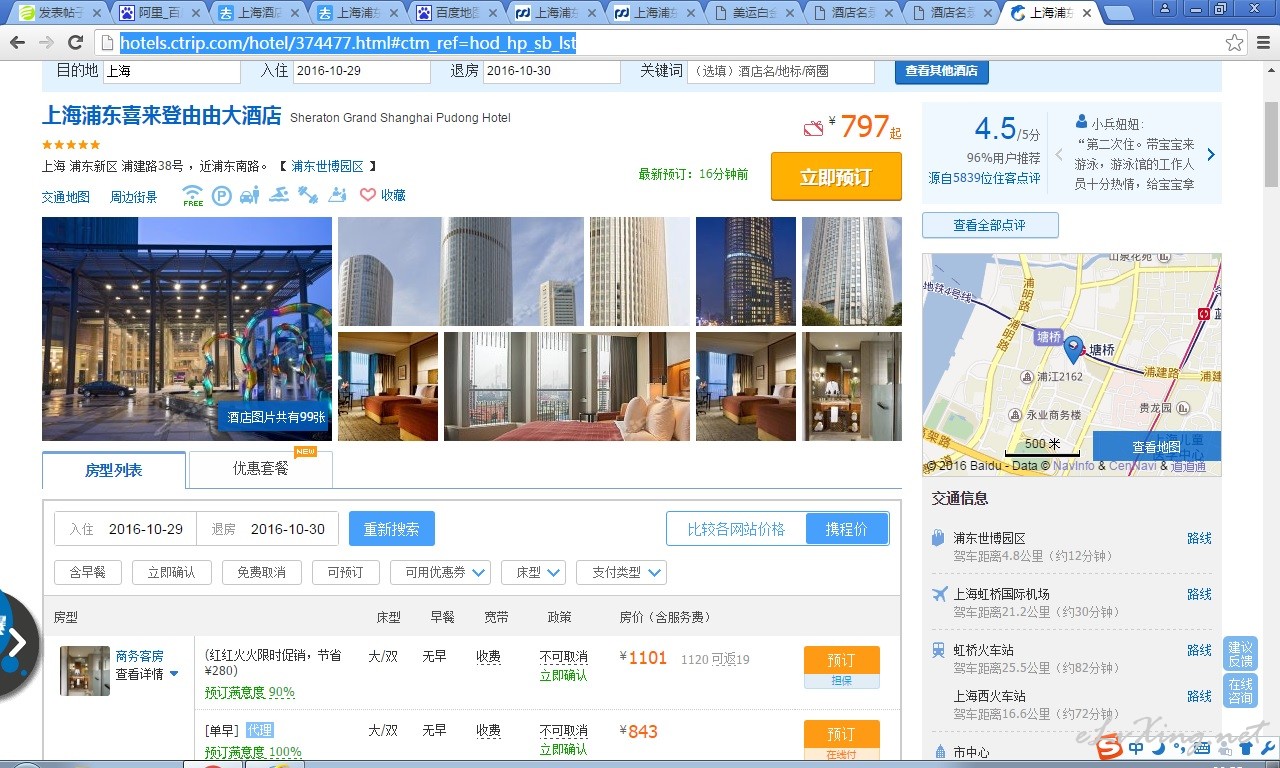1280x768 pixels.
Task: Click 查看地图 button on the map
Action: point(1156,446)
